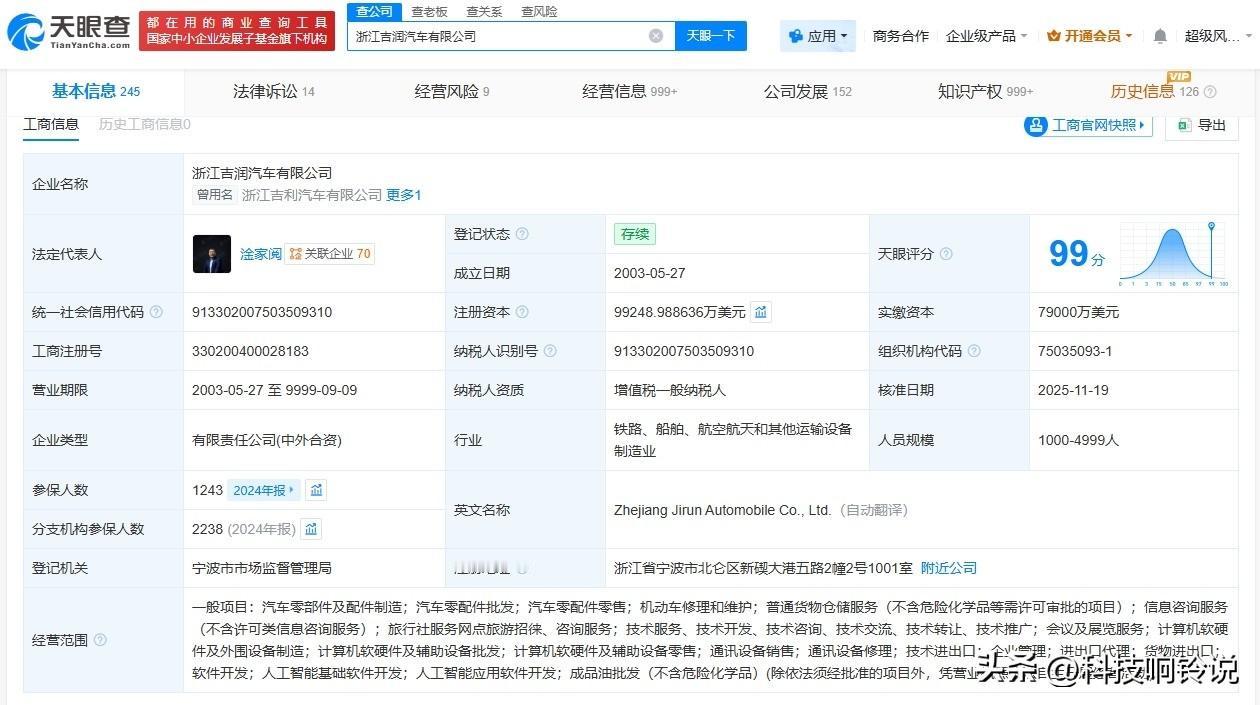Select registration number 330200400028183

(x=250, y=351)
